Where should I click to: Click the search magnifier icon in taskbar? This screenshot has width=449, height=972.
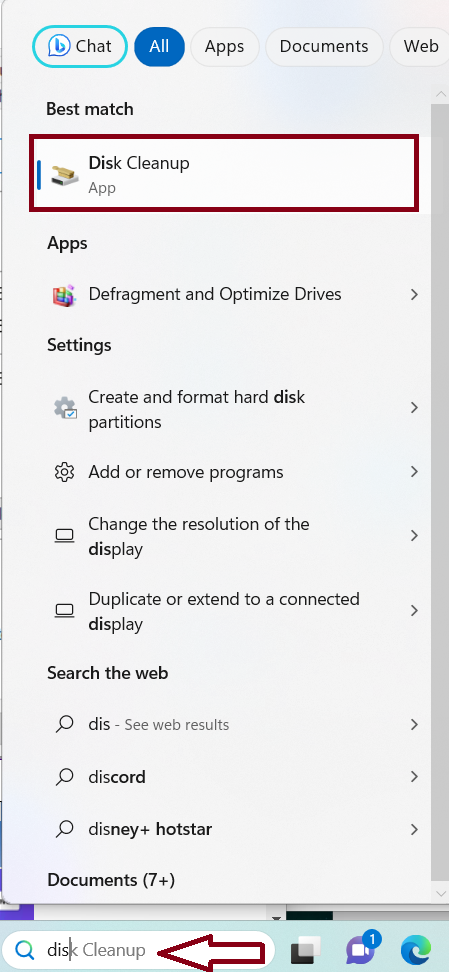pos(25,949)
